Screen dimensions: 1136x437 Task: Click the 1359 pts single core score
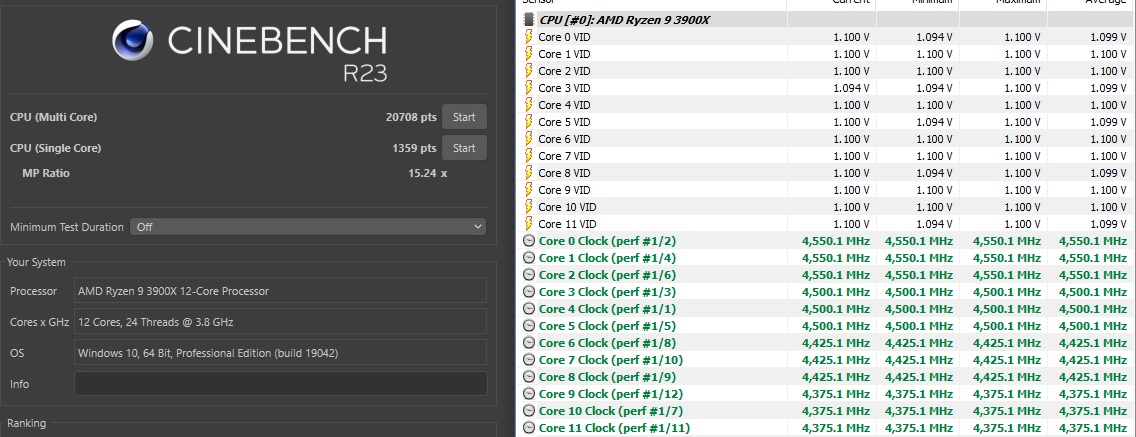point(414,148)
